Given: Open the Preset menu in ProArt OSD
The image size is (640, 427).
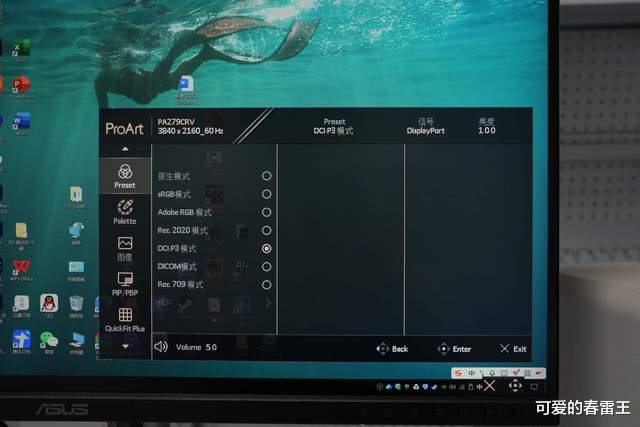Looking at the screenshot, I should click(x=125, y=176).
